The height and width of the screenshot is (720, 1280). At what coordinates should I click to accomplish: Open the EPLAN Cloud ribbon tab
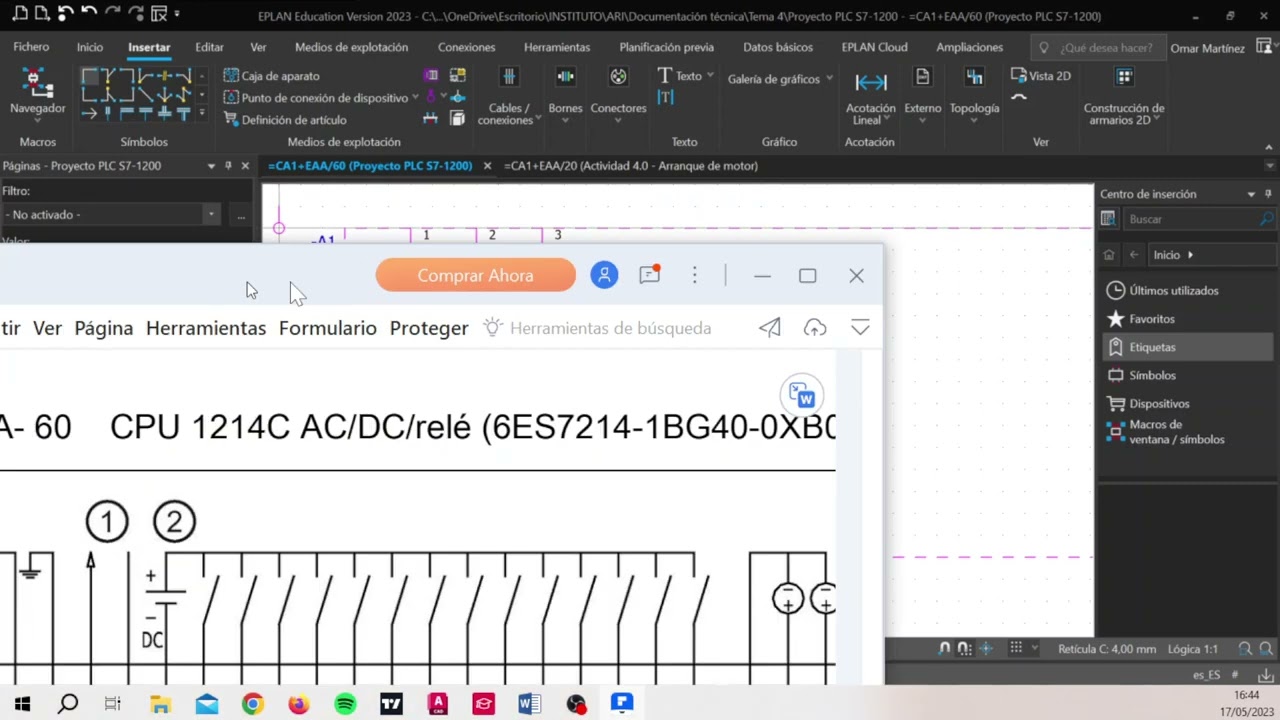coord(874,47)
